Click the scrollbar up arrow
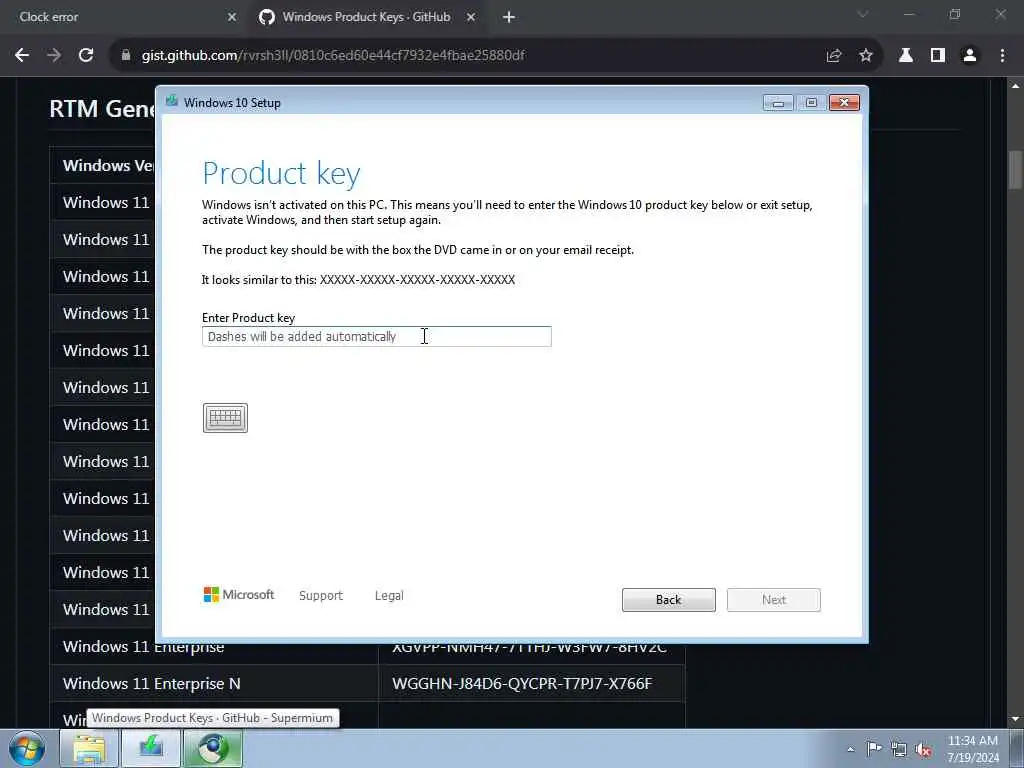Image resolution: width=1024 pixels, height=768 pixels. pyautogui.click(x=1015, y=86)
